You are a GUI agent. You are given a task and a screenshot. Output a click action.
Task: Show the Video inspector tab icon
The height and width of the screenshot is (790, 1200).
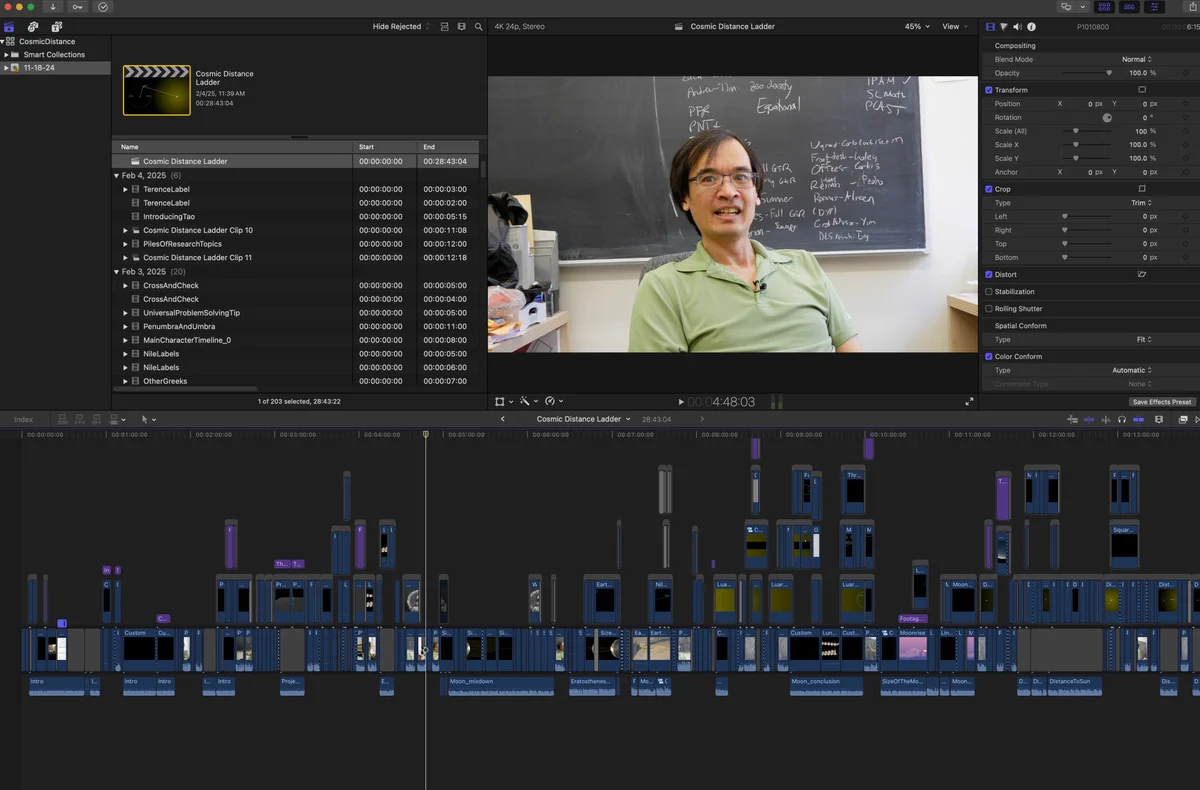pos(991,27)
